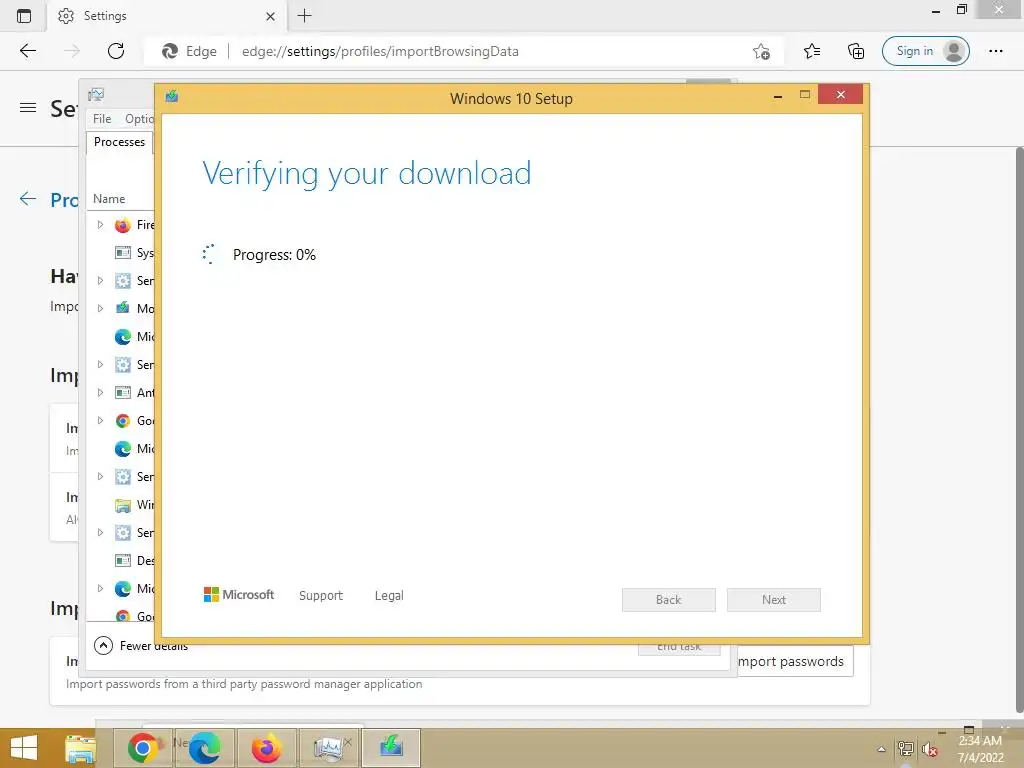Click End task in Task Manager
This screenshot has height=768, width=1024.
(679, 647)
